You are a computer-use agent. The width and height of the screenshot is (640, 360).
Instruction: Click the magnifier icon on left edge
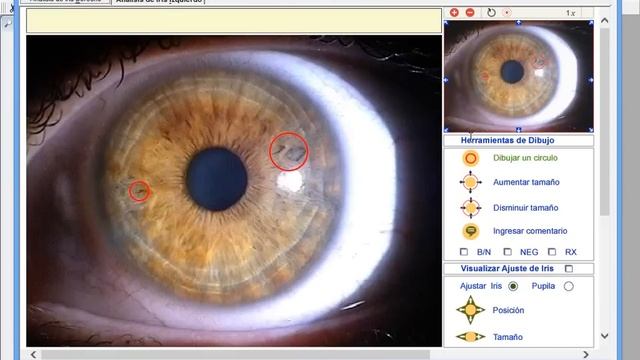[x=7, y=24]
